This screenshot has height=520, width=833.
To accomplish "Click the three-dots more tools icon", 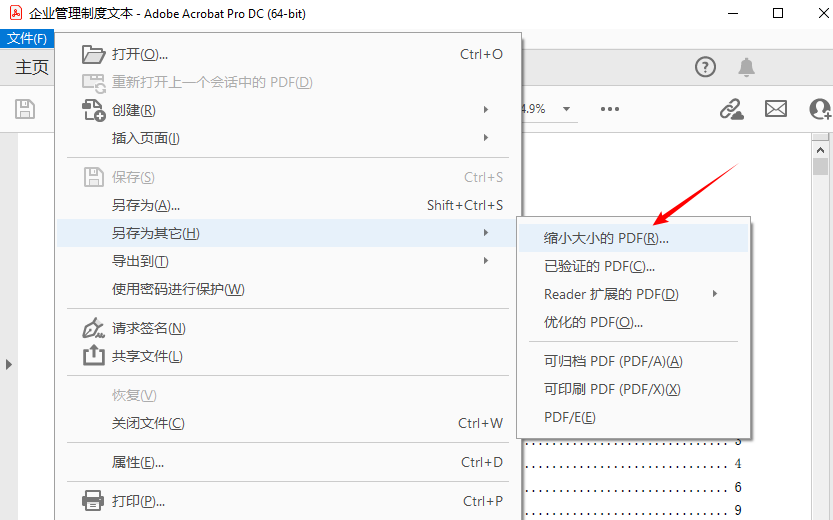I will pos(610,109).
